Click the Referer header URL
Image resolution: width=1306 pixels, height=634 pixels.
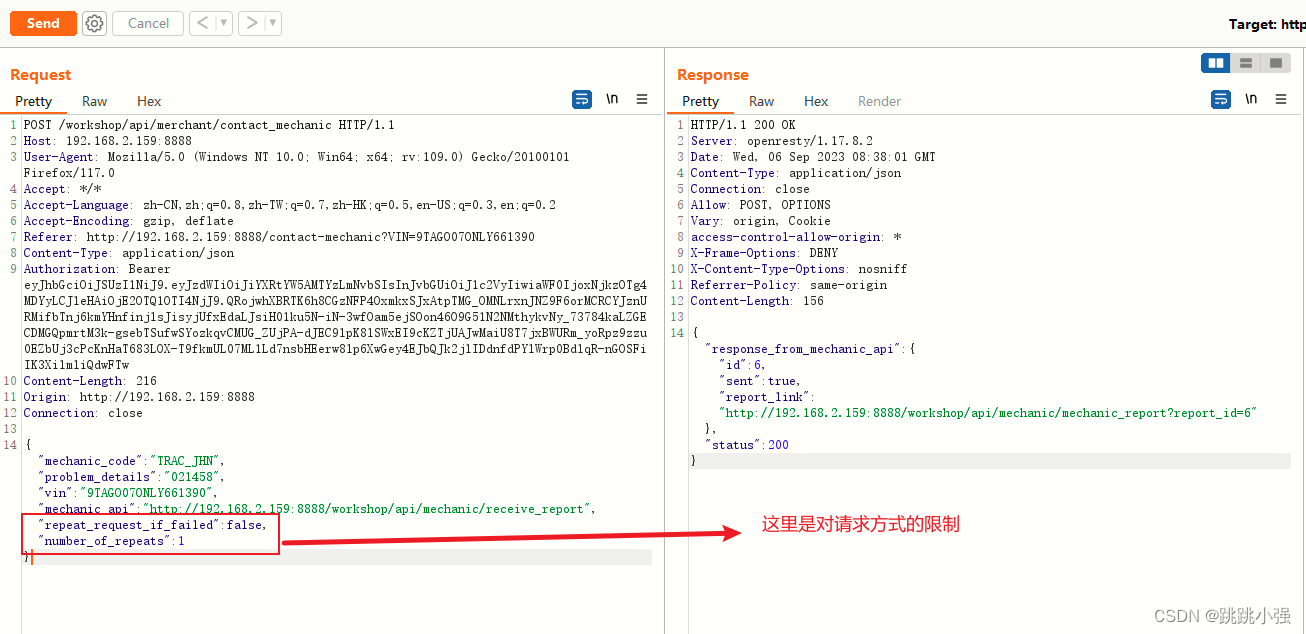point(310,237)
